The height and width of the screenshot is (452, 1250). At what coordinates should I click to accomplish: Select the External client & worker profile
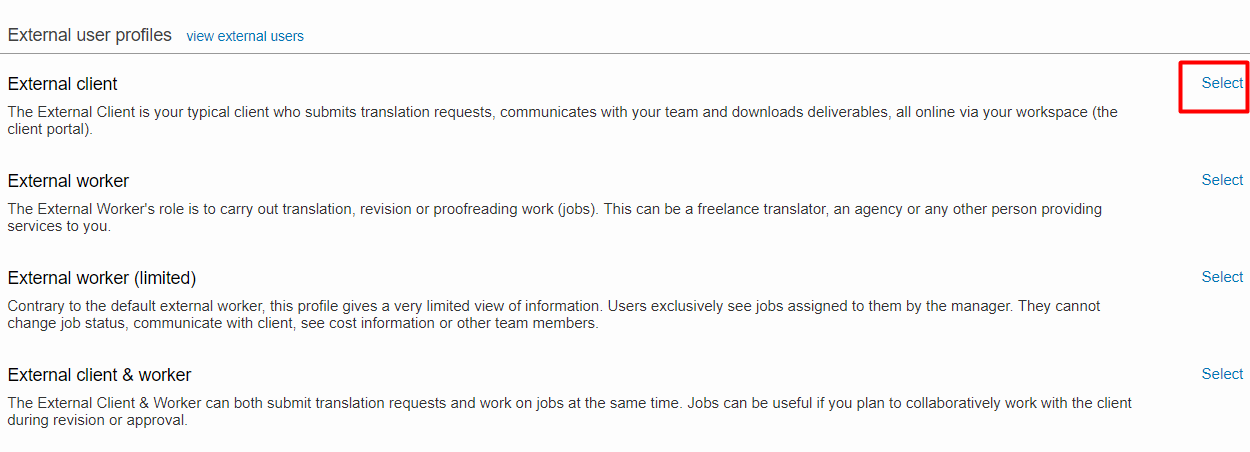tap(1222, 374)
